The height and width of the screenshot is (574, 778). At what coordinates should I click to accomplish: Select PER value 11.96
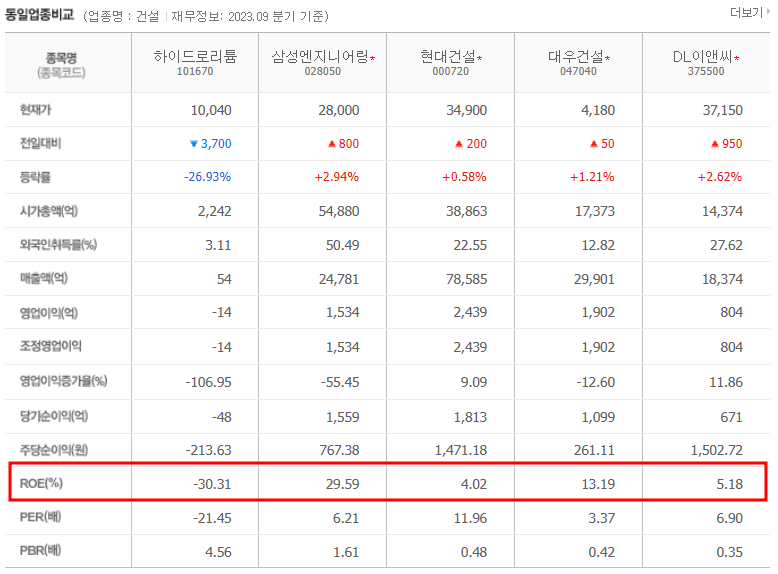[470, 518]
